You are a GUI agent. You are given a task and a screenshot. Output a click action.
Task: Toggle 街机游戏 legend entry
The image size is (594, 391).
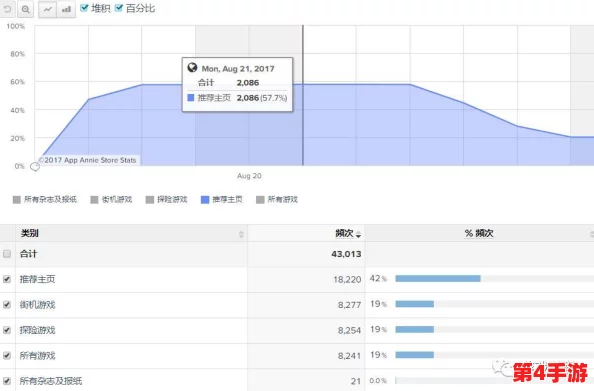click(x=111, y=200)
